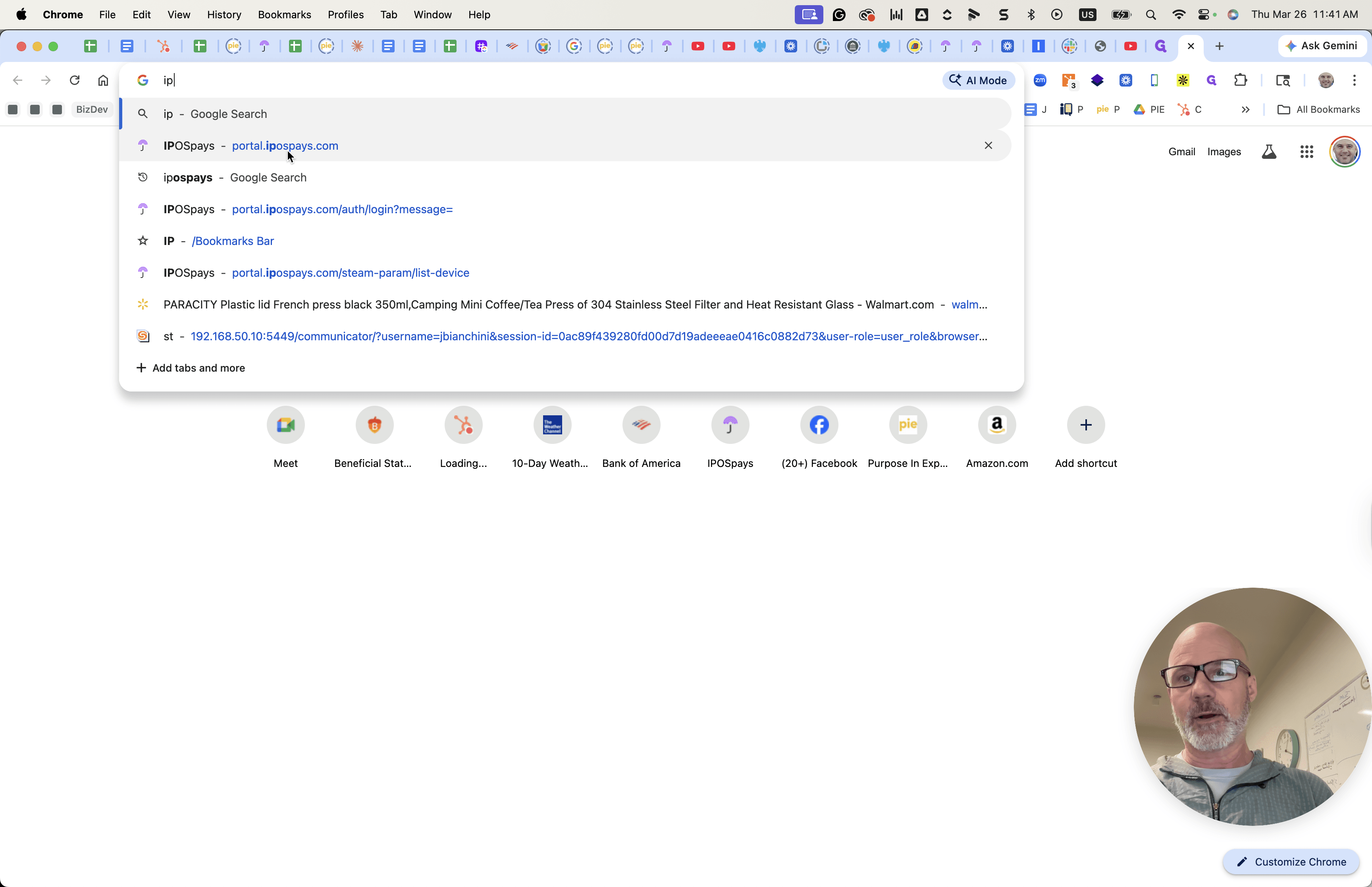
Task: Open the Profiles menu
Action: coord(345,14)
